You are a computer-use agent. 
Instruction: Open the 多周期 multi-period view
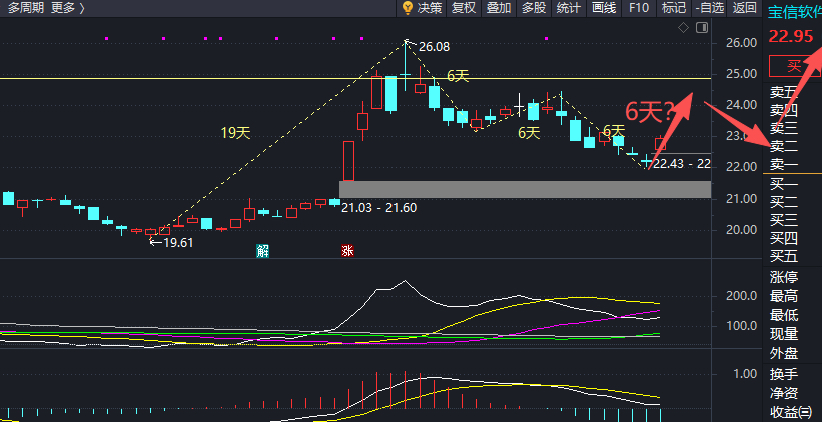(26, 8)
